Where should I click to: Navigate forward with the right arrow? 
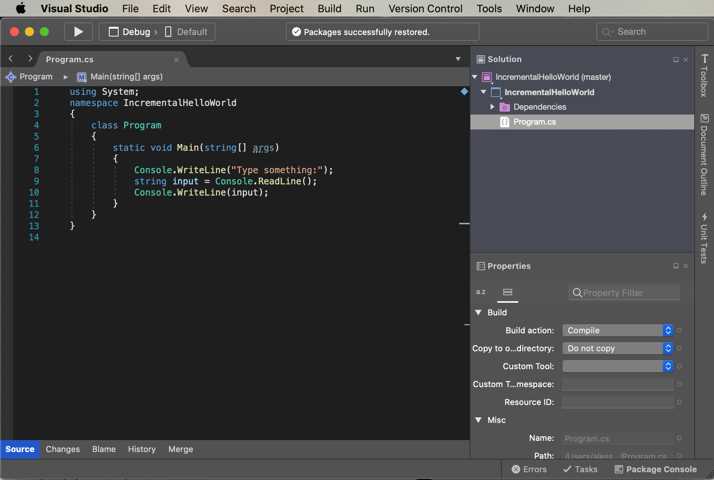point(30,59)
